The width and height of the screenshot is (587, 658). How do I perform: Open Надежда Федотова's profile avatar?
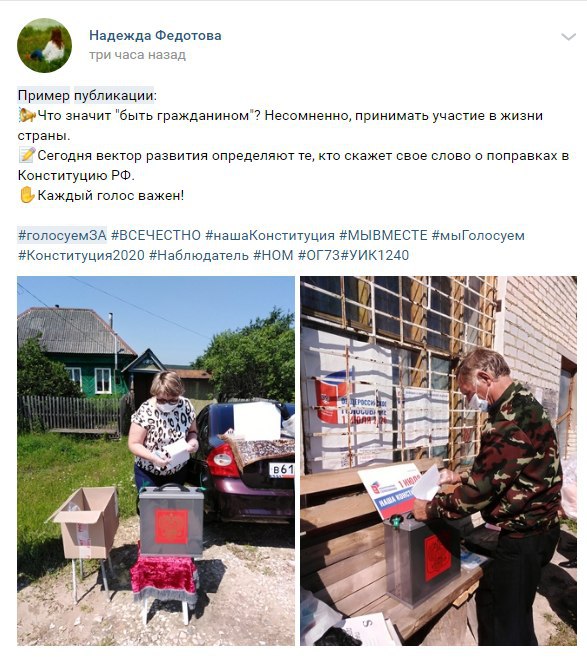coord(44,45)
